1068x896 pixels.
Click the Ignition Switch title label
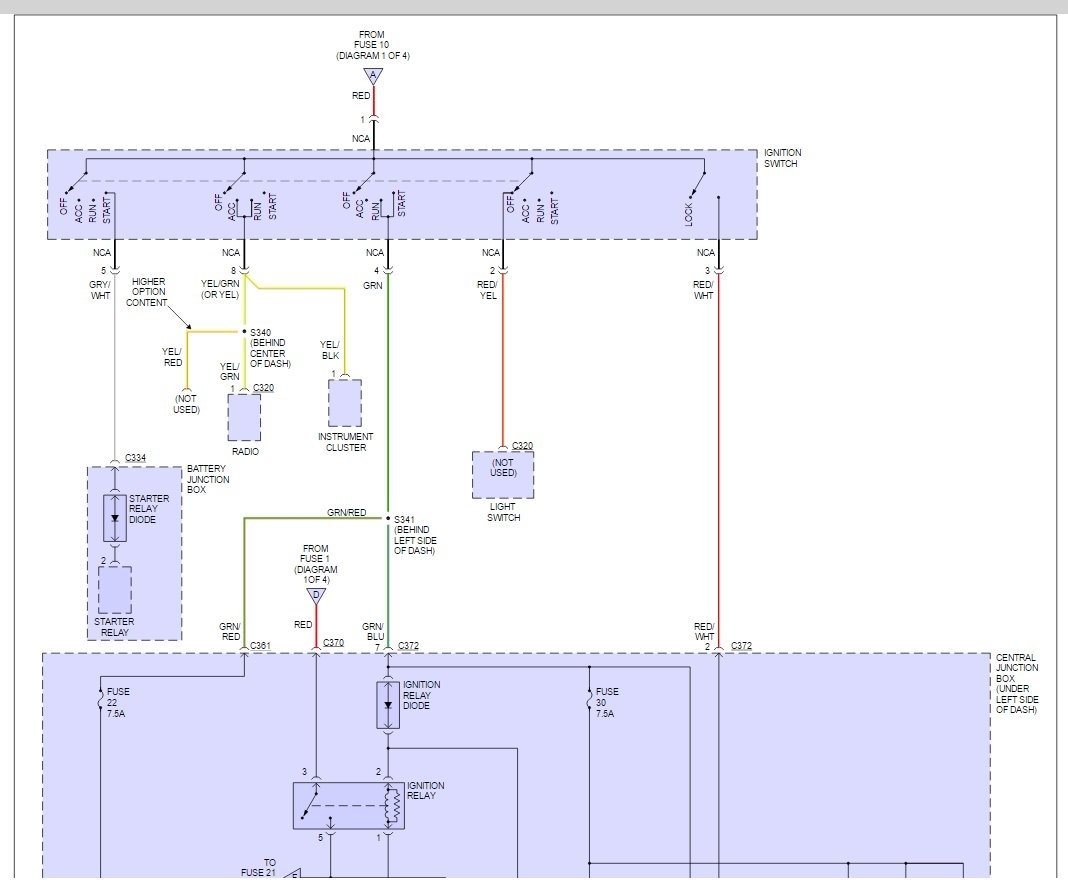tap(782, 158)
